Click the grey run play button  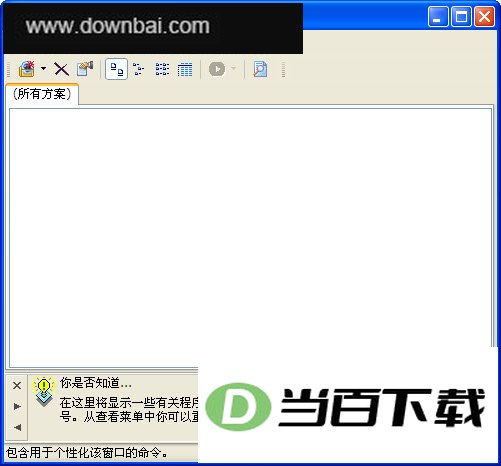tap(217, 69)
